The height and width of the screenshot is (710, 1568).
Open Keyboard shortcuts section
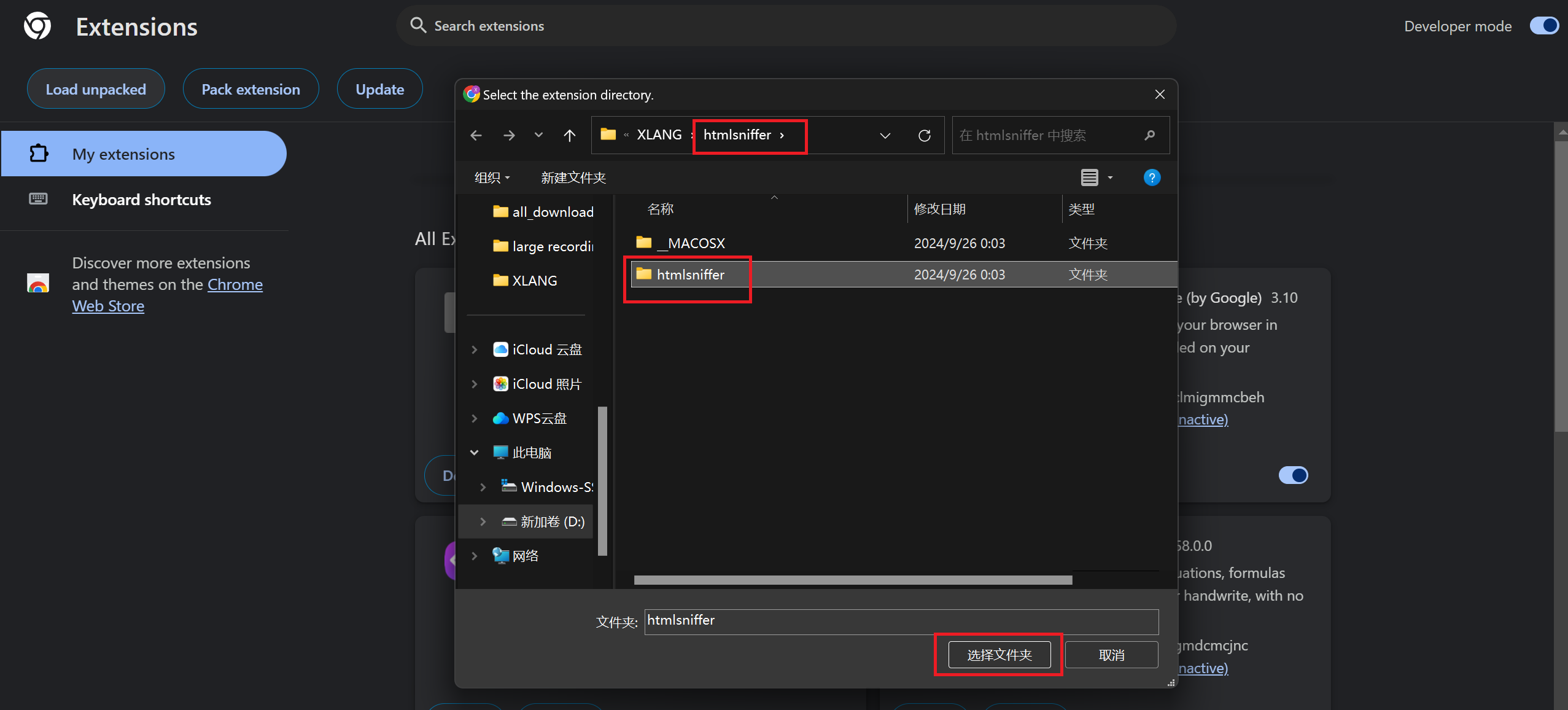tap(141, 200)
